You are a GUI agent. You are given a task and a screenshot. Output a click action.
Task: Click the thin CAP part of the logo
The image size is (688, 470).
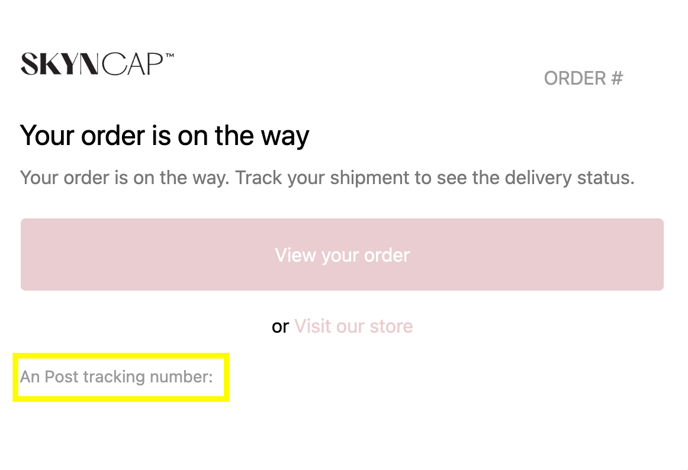pyautogui.click(x=132, y=64)
